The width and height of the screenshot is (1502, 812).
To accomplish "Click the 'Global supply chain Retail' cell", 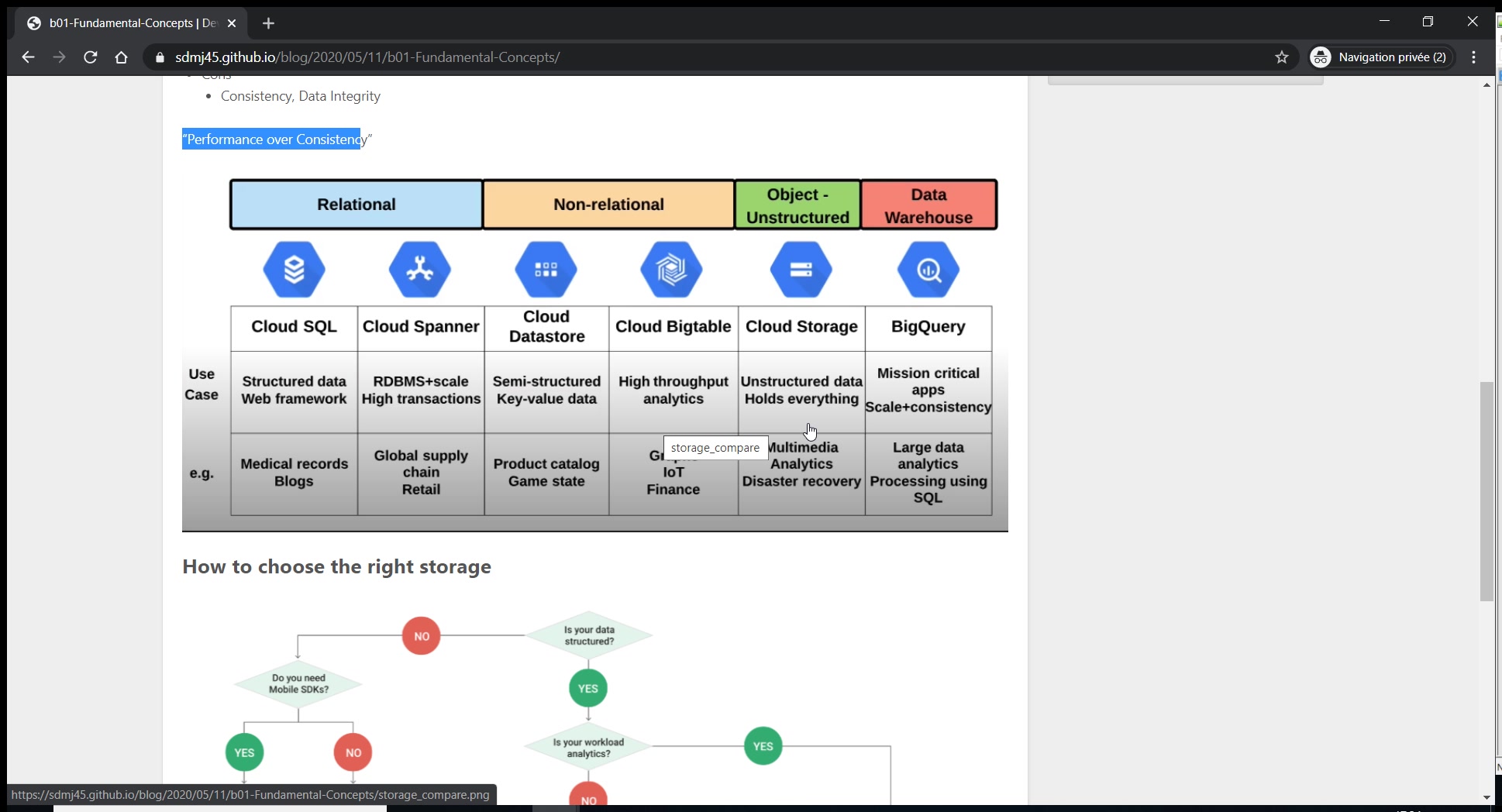I will [421, 473].
